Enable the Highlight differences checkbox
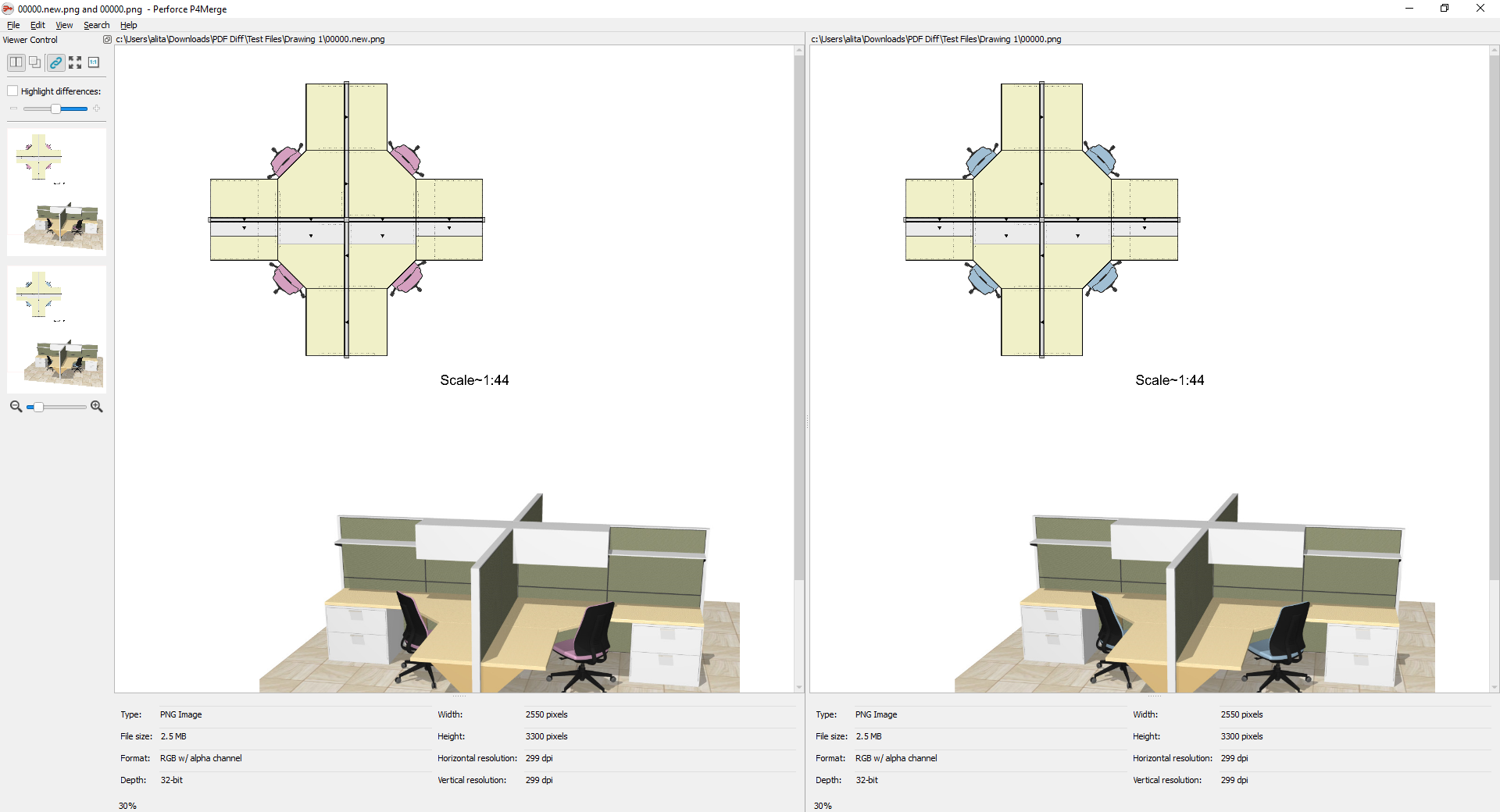 tap(13, 91)
